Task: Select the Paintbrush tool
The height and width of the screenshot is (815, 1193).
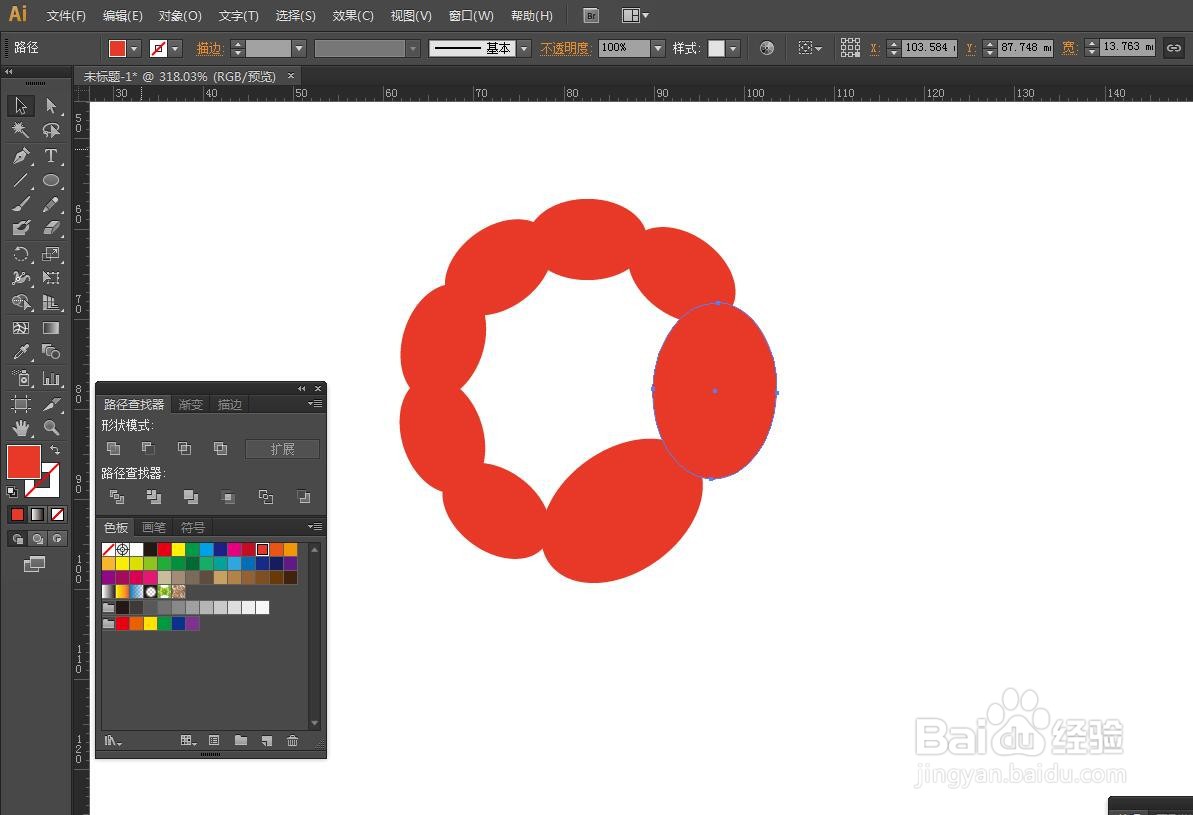Action: [x=21, y=204]
